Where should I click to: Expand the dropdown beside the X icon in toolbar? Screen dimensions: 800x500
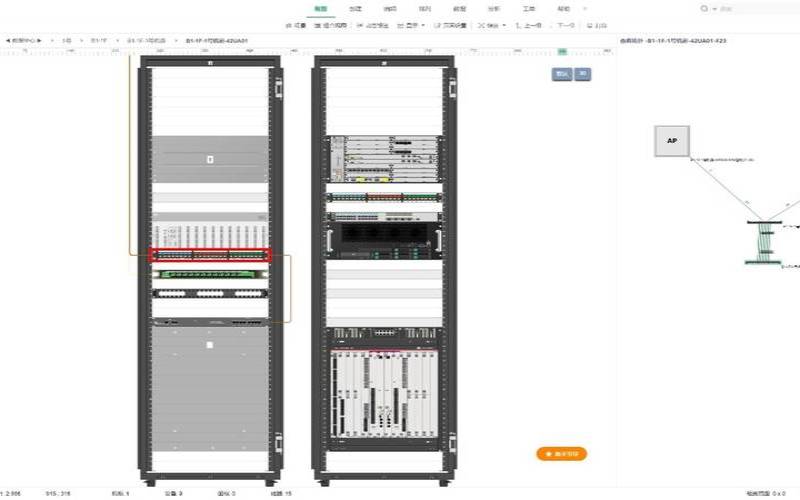pos(503,25)
